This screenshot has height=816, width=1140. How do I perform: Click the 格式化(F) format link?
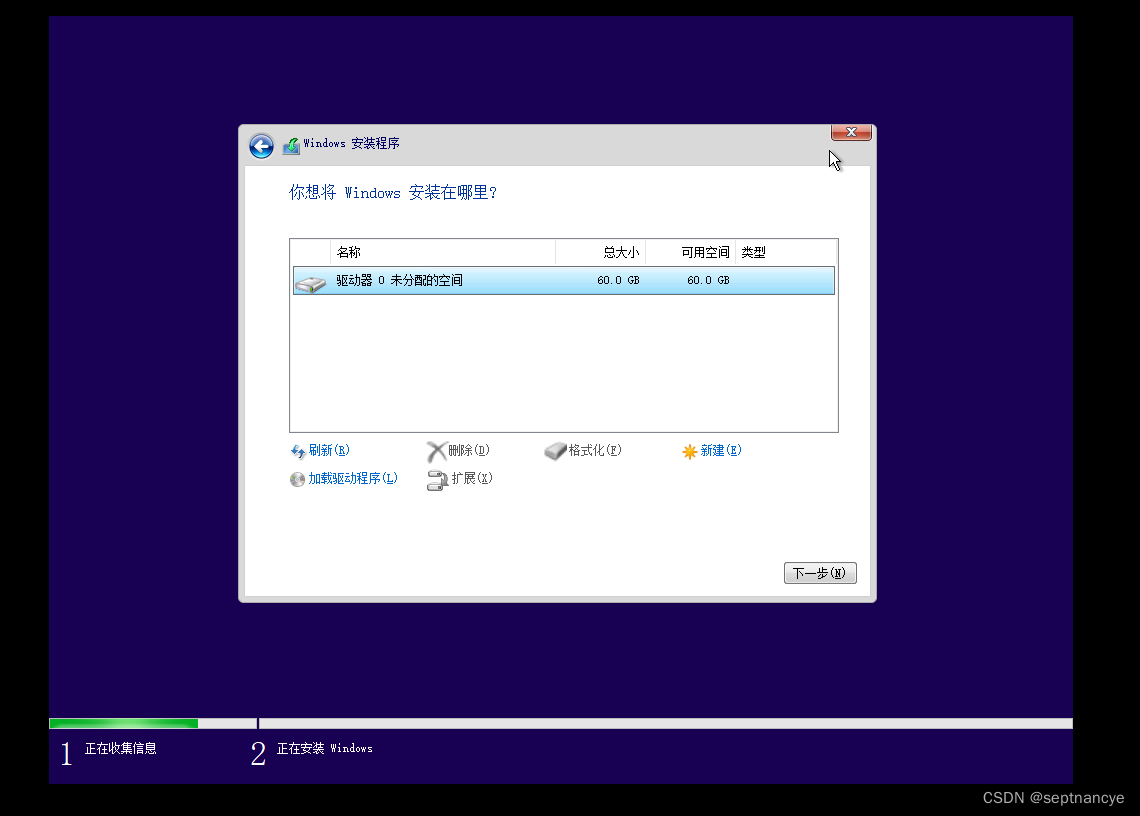(x=595, y=450)
